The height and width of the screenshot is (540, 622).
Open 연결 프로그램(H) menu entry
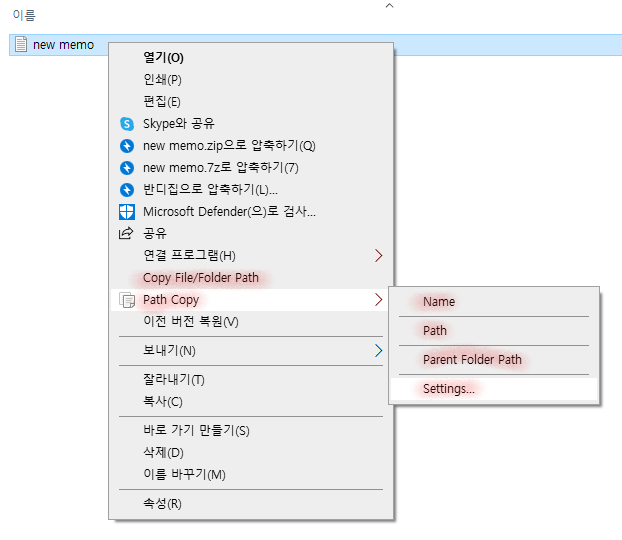coord(251,256)
